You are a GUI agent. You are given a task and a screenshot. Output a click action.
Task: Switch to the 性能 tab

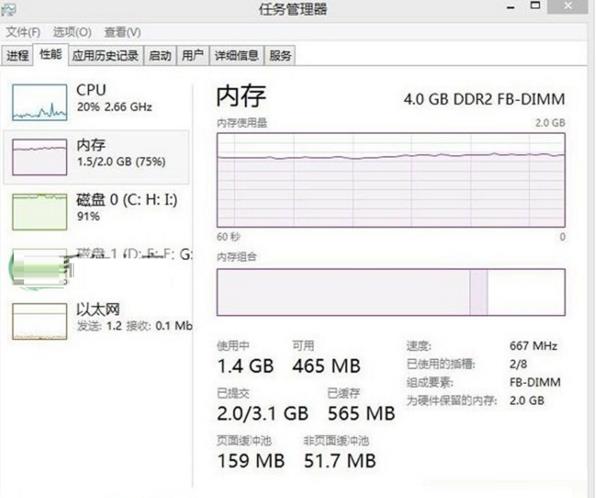click(51, 55)
